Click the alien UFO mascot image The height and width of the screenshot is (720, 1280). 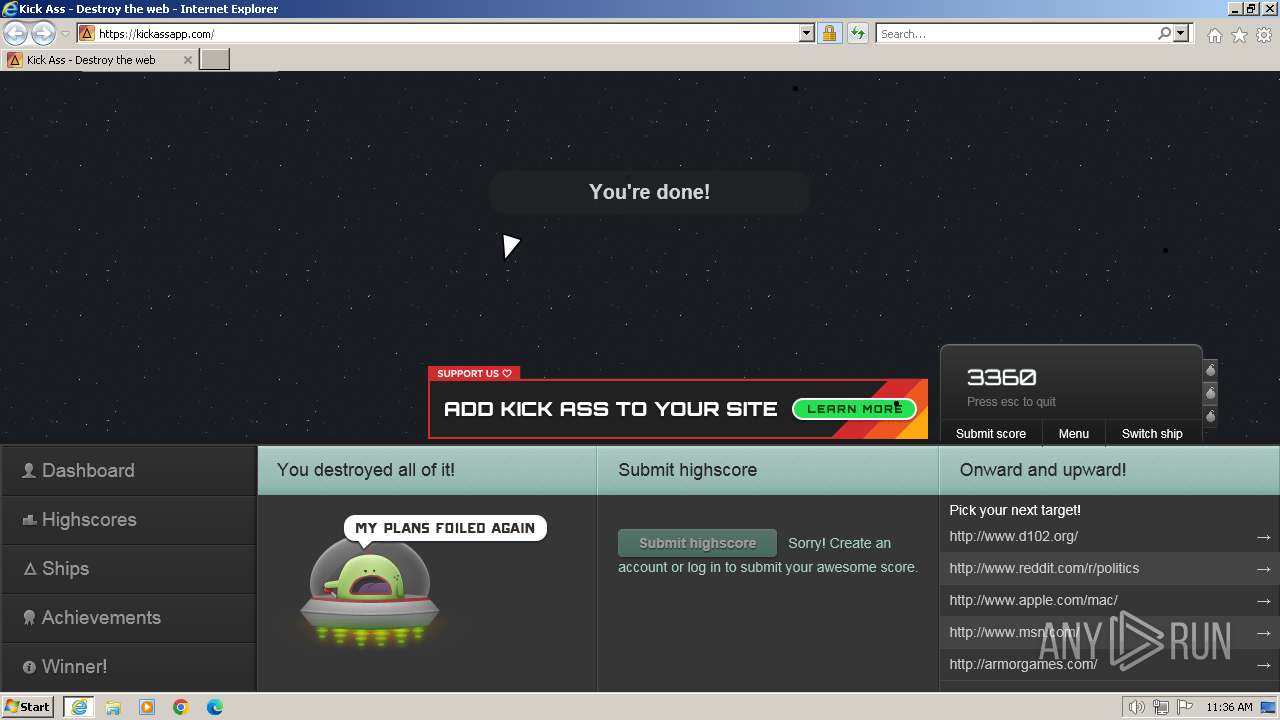pyautogui.click(x=369, y=594)
